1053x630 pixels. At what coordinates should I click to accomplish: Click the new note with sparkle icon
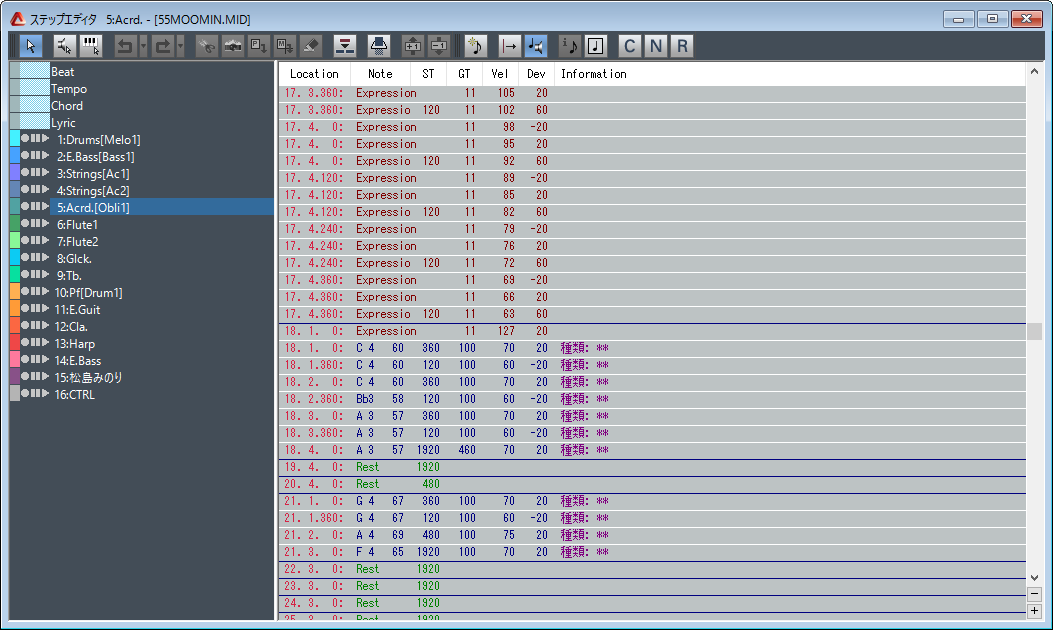point(475,46)
